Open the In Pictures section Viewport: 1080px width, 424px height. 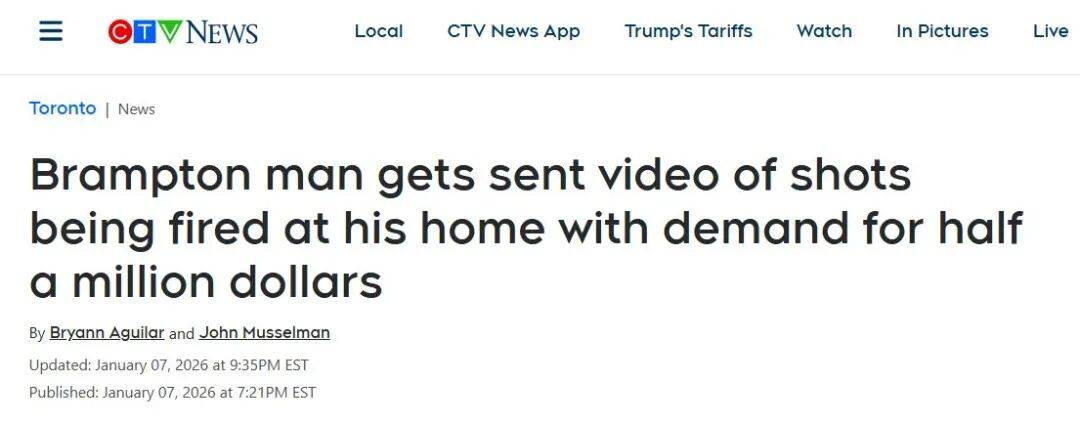(942, 31)
